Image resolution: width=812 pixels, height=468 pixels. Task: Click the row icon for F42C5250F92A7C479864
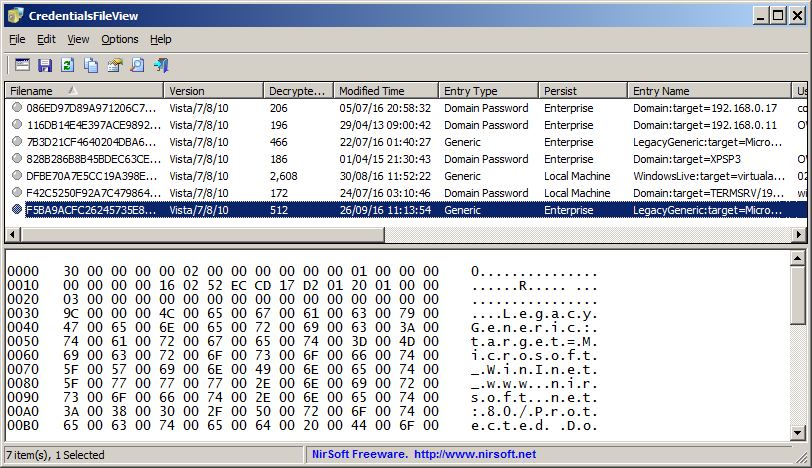coord(17,193)
